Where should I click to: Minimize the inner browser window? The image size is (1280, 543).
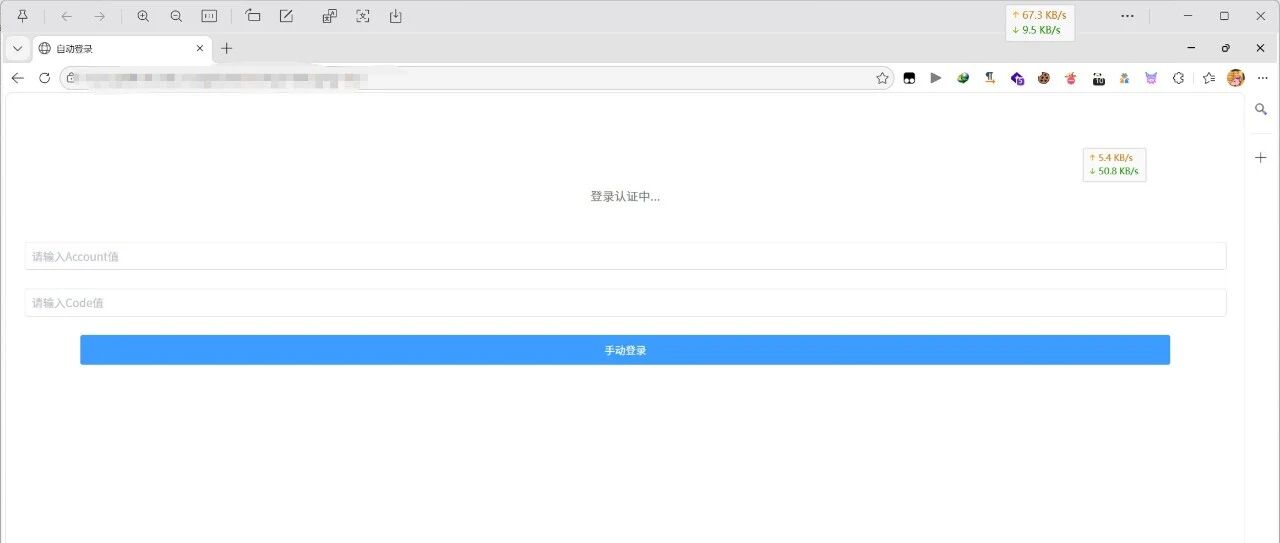pos(1191,48)
